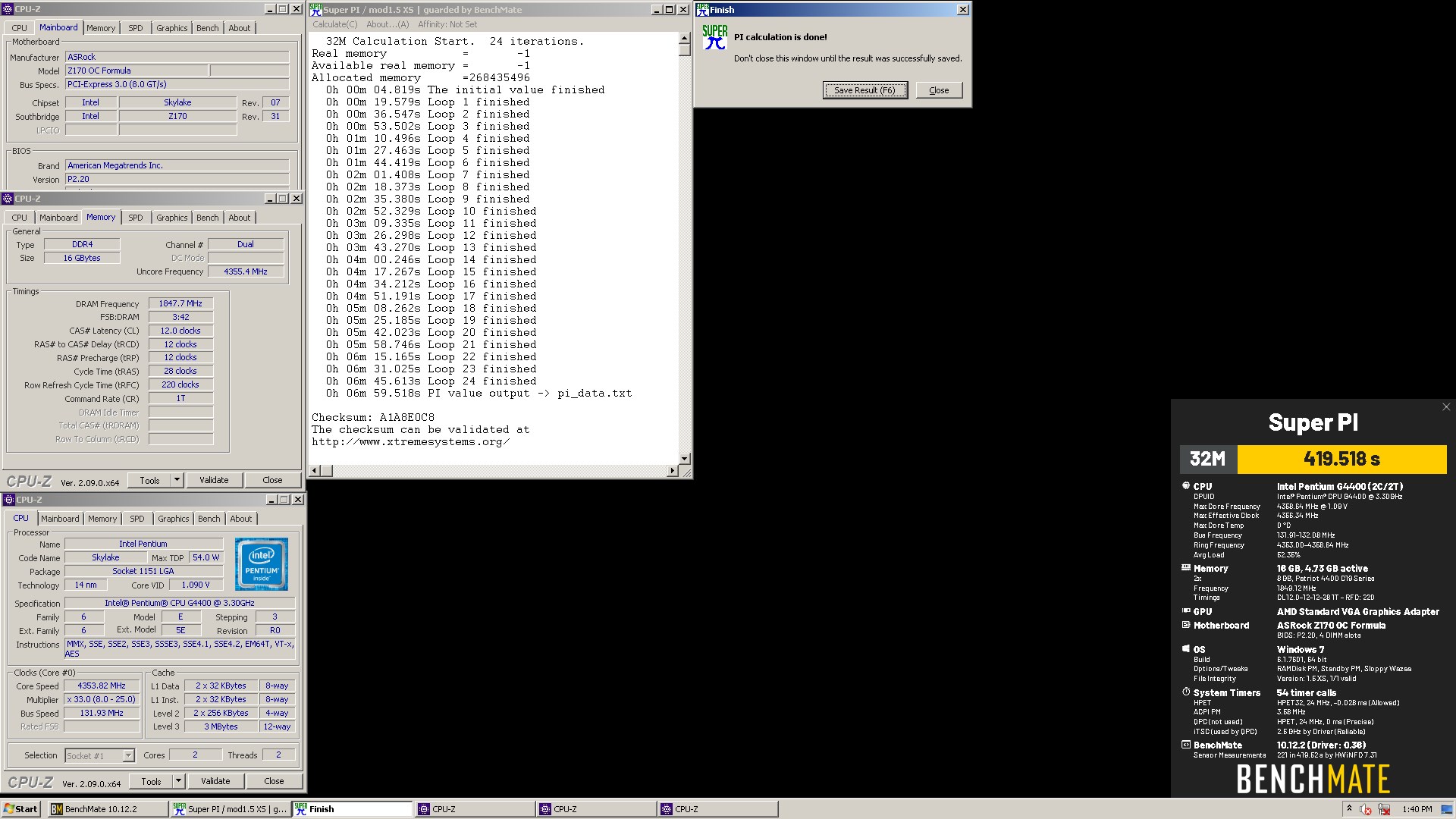Click the Multiplier x 33.0 field

click(102, 699)
